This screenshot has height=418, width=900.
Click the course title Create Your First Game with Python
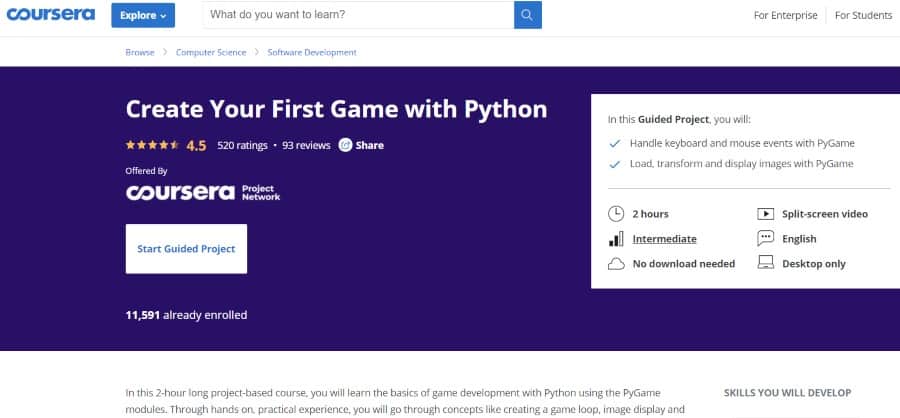(x=336, y=110)
